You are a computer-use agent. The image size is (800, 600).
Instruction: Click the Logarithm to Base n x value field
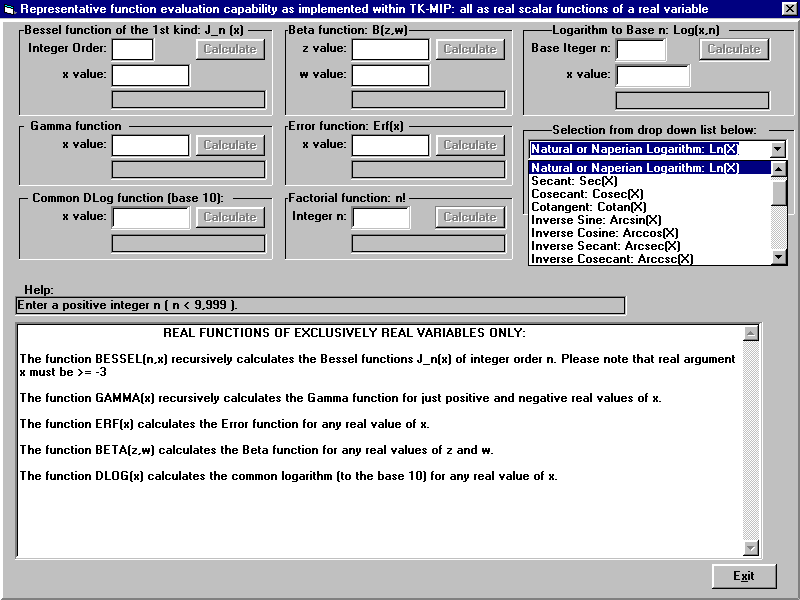click(653, 76)
